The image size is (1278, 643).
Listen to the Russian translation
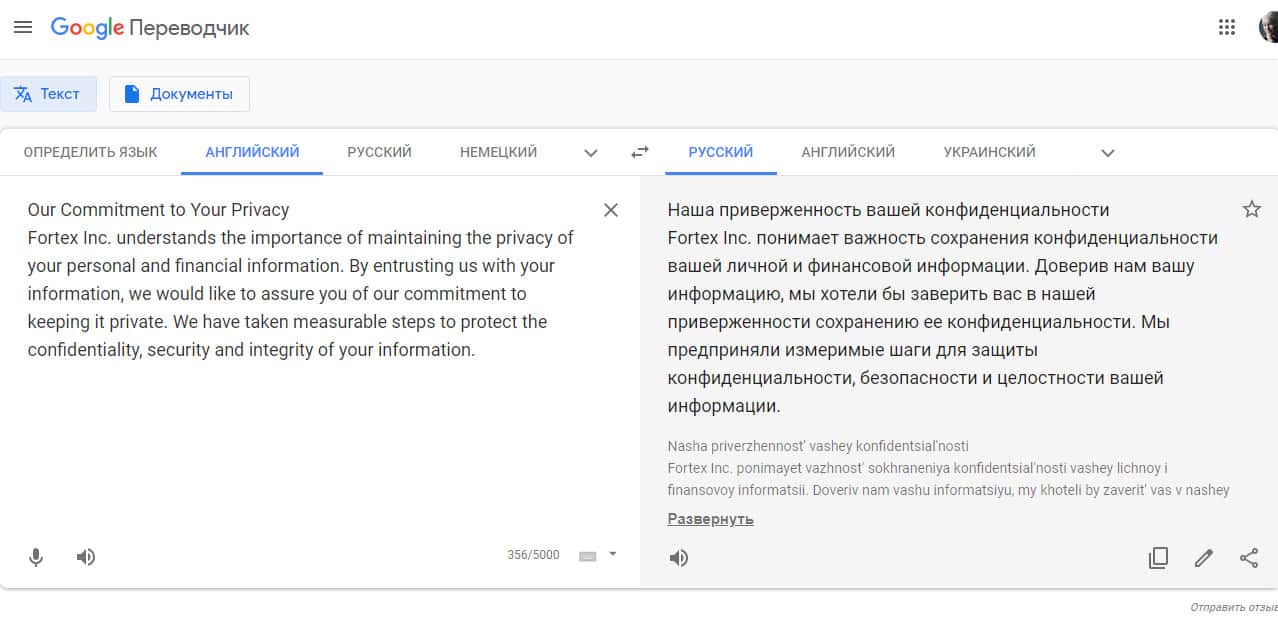pos(679,558)
